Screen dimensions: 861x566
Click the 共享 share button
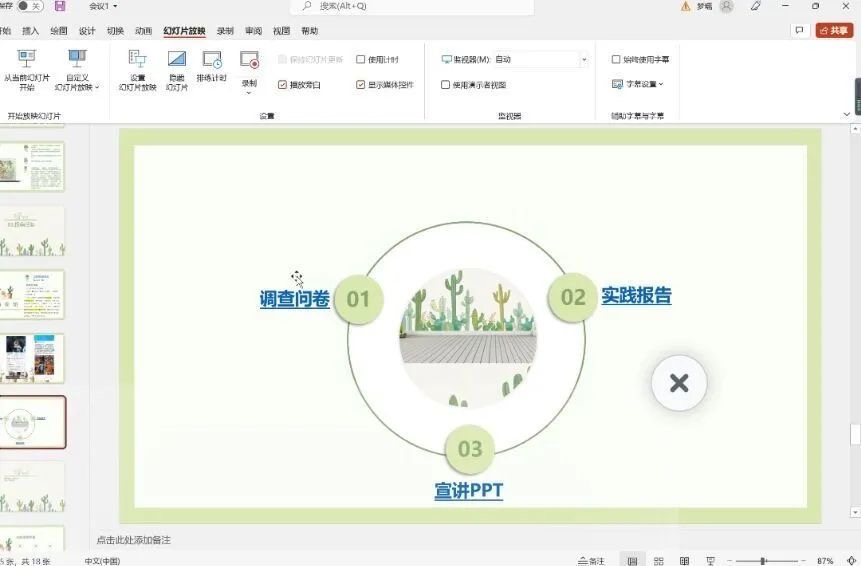pos(835,31)
